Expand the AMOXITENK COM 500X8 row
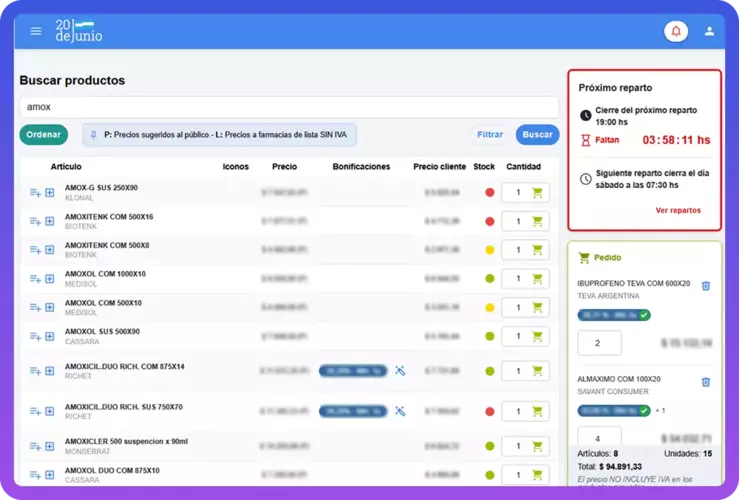 pos(49,250)
